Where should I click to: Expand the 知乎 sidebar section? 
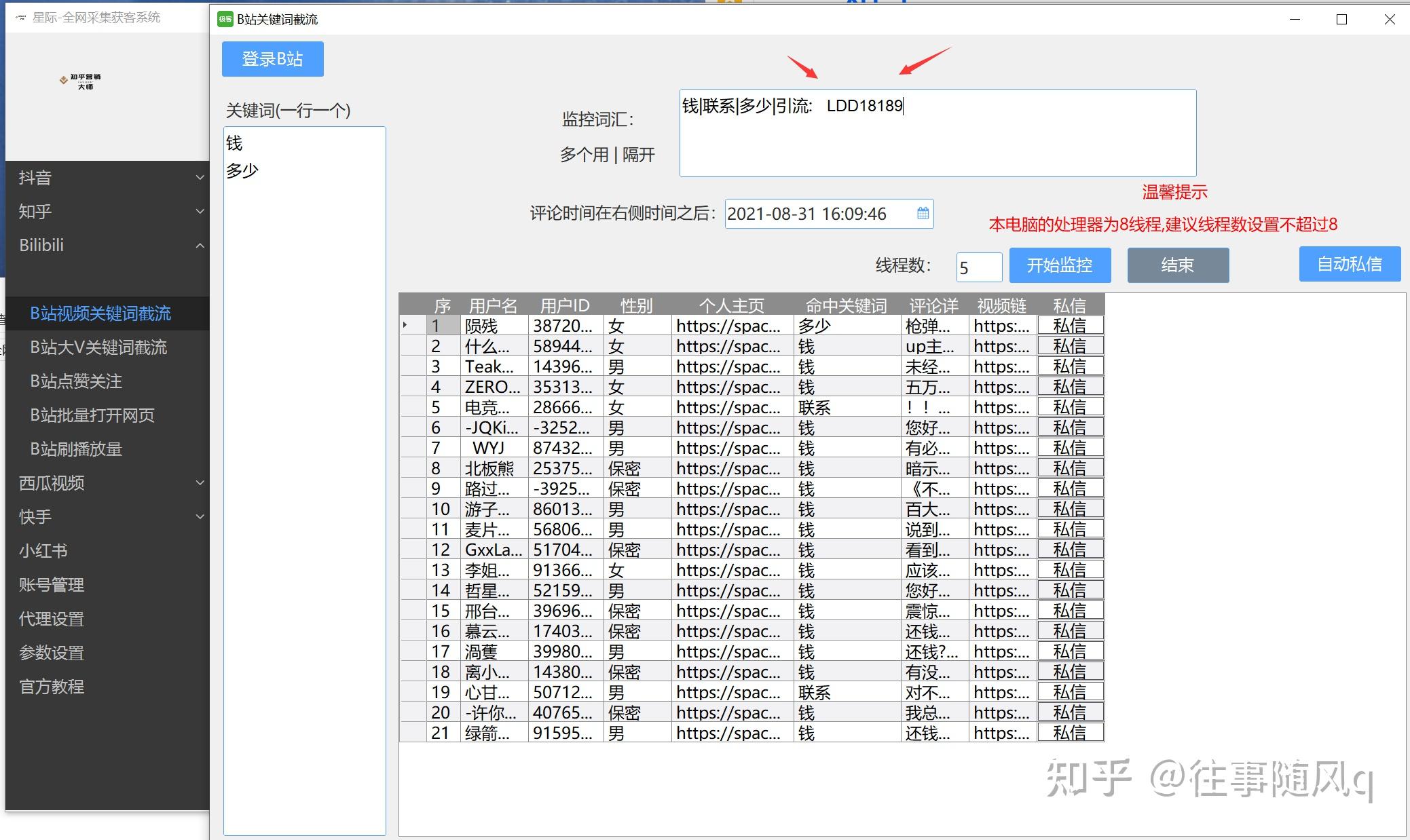pyautogui.click(x=200, y=212)
